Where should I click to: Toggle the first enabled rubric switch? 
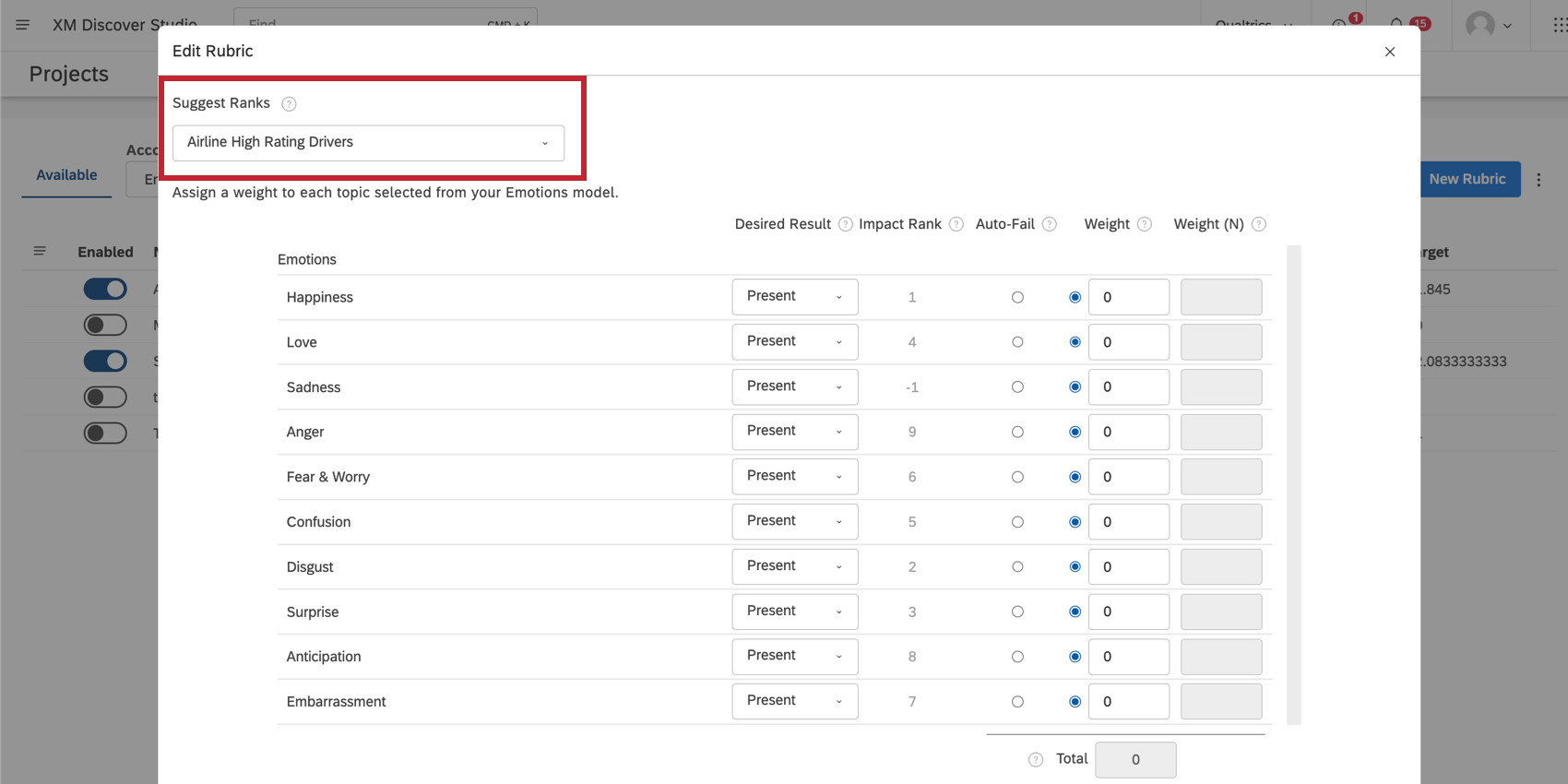pos(105,290)
